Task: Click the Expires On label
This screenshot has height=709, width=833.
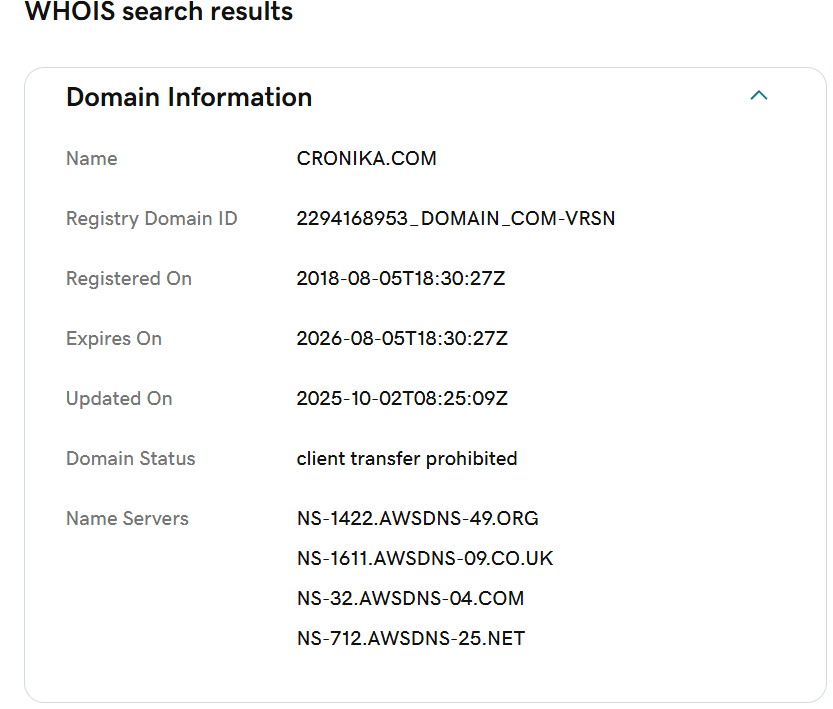Action: (x=113, y=338)
